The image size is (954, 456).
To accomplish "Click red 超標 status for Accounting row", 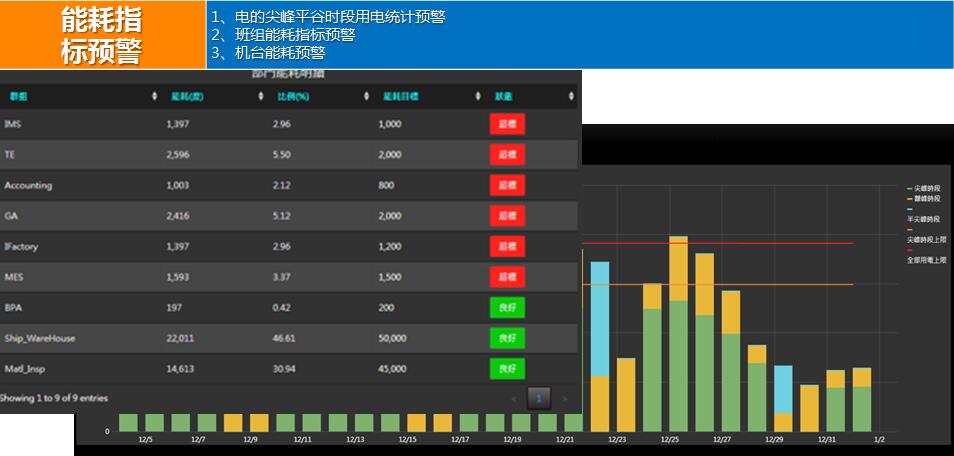I will point(507,185).
